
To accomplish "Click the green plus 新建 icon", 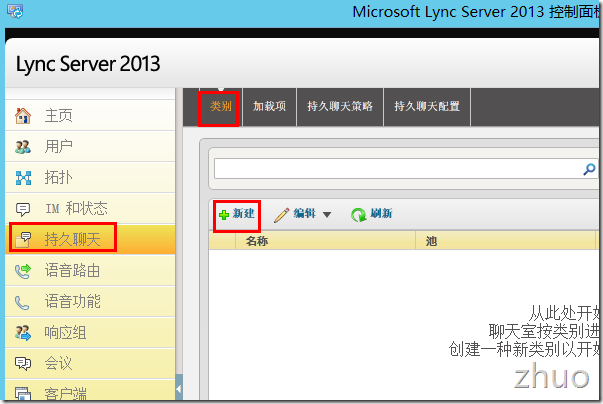I will 224,214.
